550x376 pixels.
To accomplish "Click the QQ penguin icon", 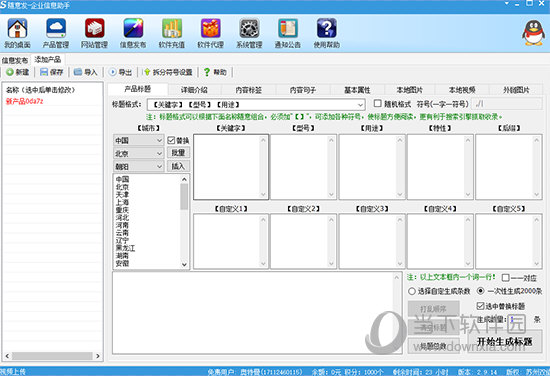I will point(533,33).
